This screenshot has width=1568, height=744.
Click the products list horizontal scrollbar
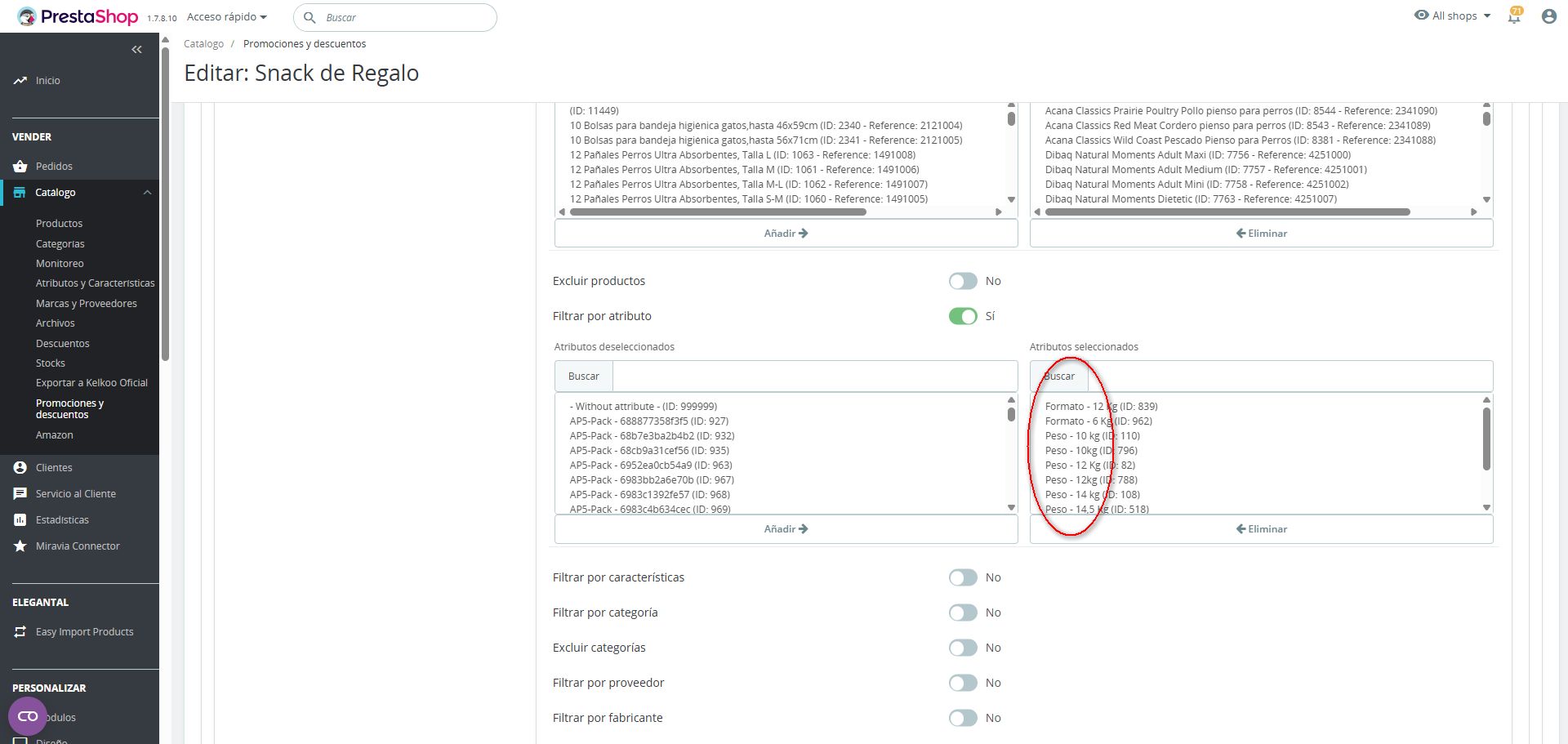[718, 212]
